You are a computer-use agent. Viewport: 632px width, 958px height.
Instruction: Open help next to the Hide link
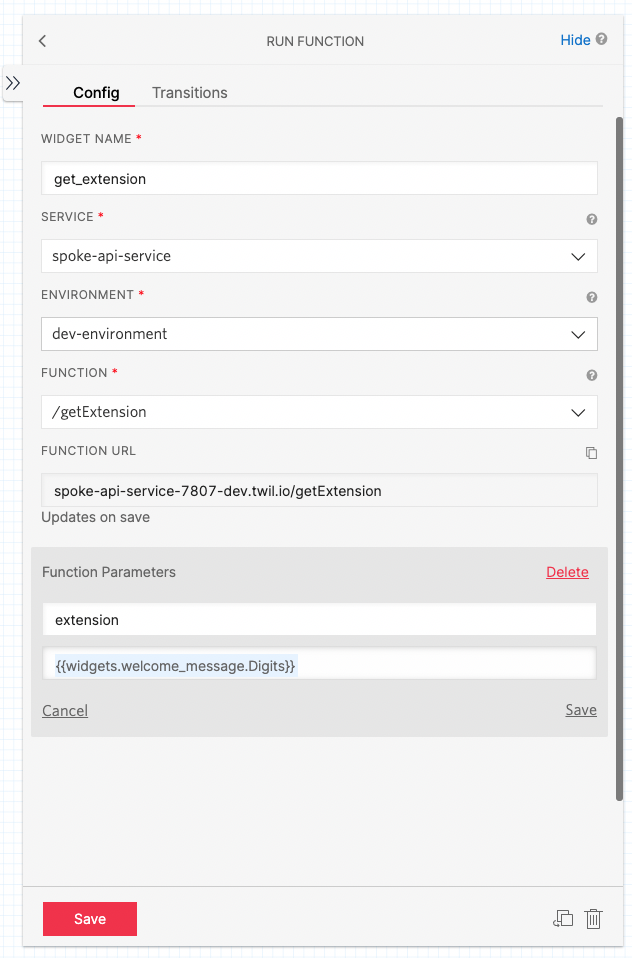tap(601, 40)
